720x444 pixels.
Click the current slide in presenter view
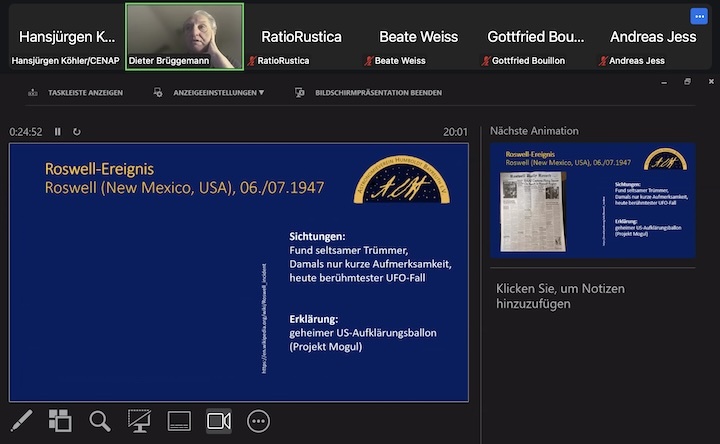pyautogui.click(x=239, y=272)
